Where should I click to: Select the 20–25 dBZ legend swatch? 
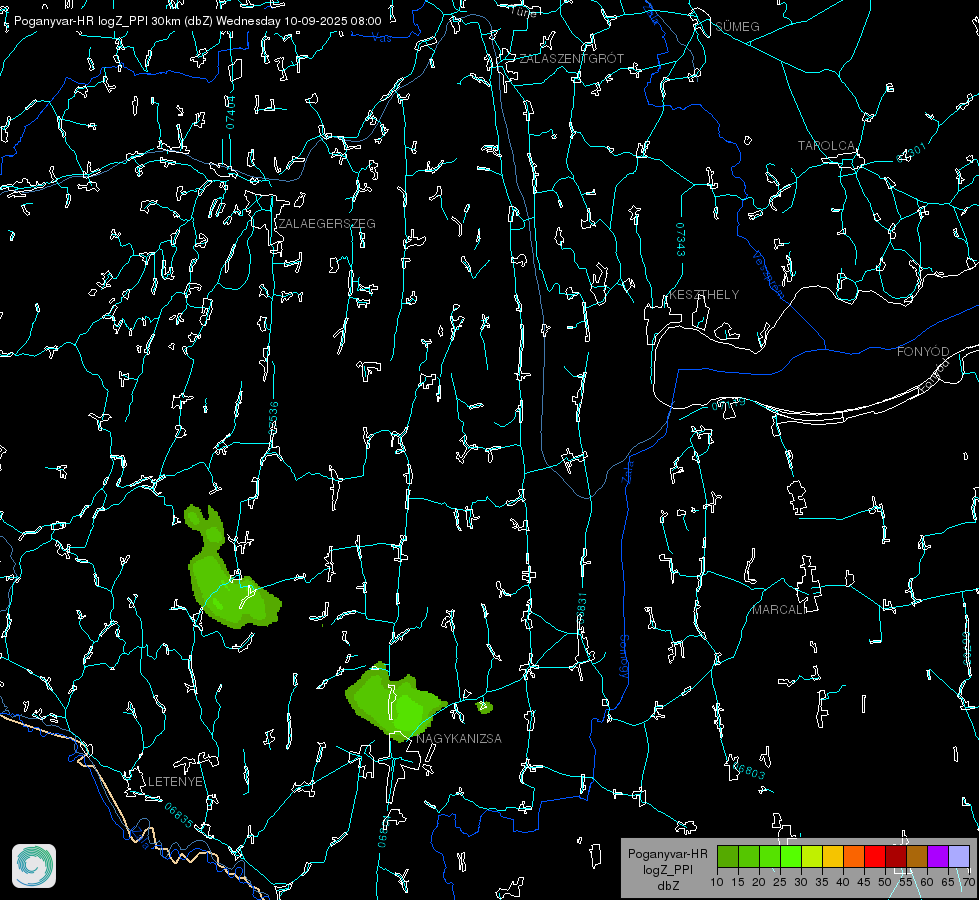tap(770, 857)
